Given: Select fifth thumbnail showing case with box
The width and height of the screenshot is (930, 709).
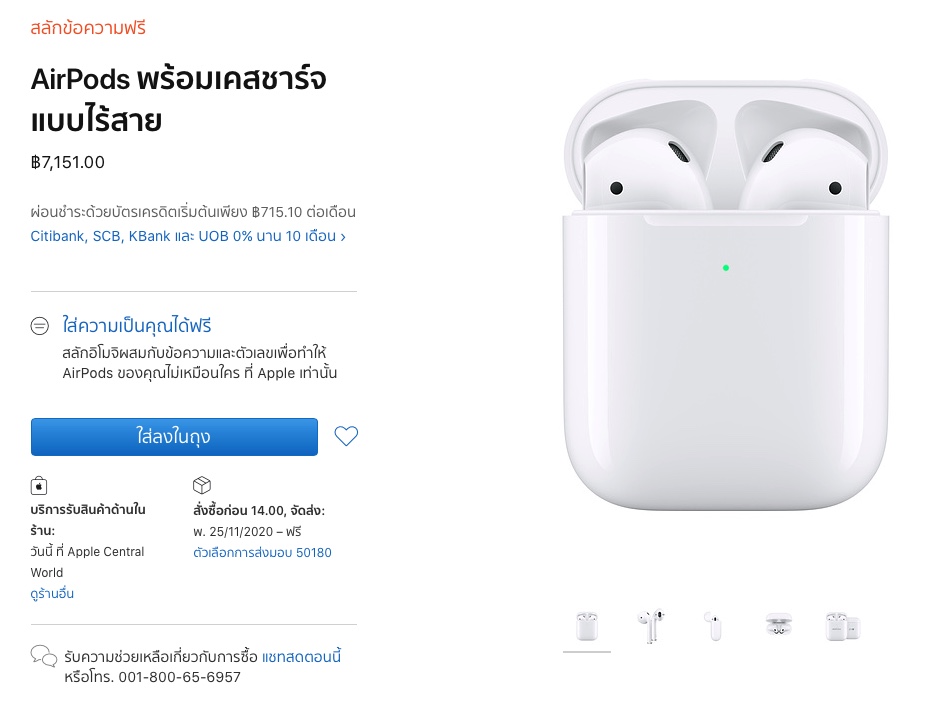Looking at the screenshot, I should (x=842, y=627).
